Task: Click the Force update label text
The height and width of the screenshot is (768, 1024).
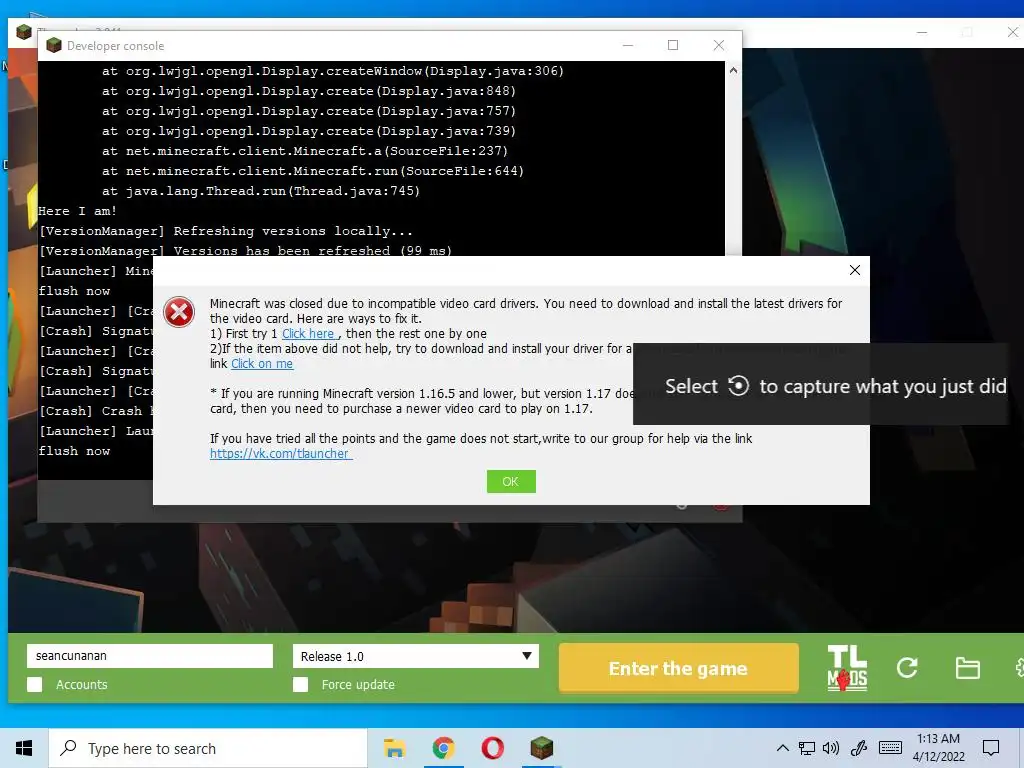Action: click(x=358, y=684)
